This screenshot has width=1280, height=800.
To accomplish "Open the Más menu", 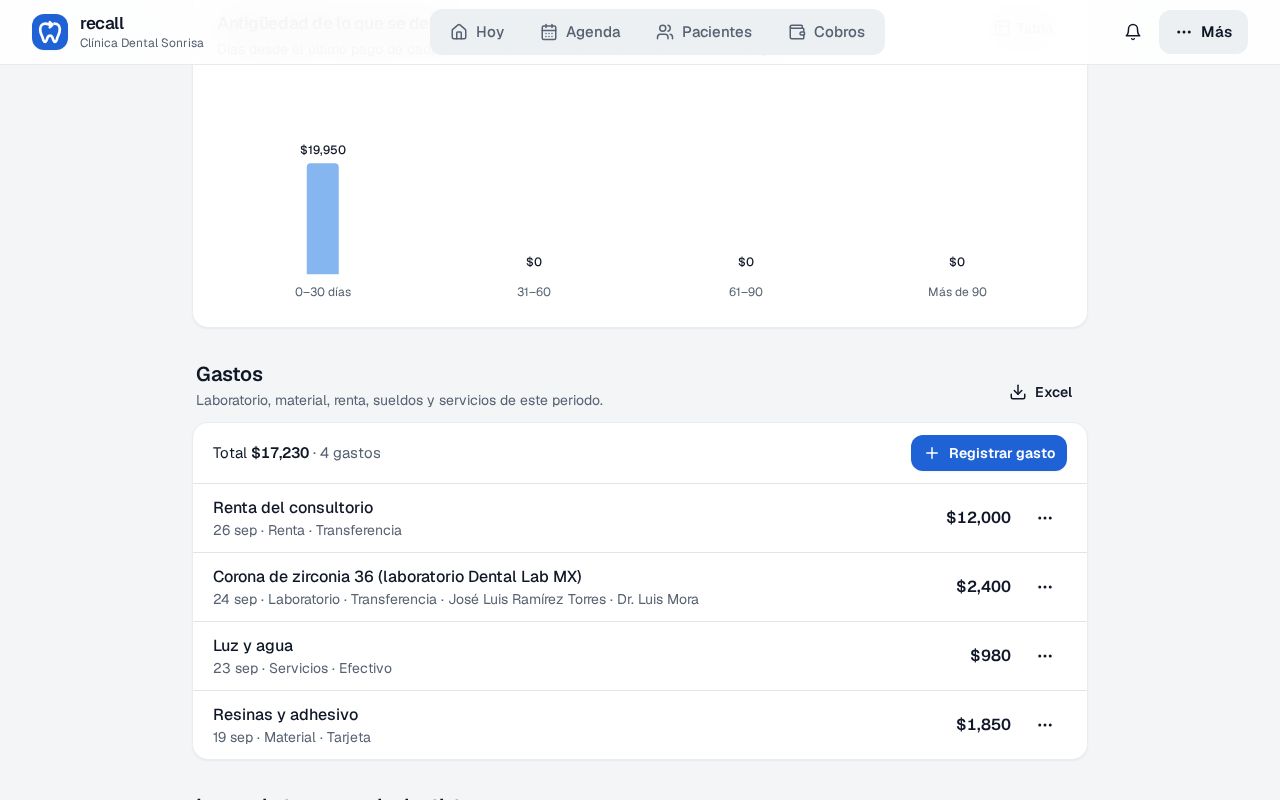I will point(1203,32).
